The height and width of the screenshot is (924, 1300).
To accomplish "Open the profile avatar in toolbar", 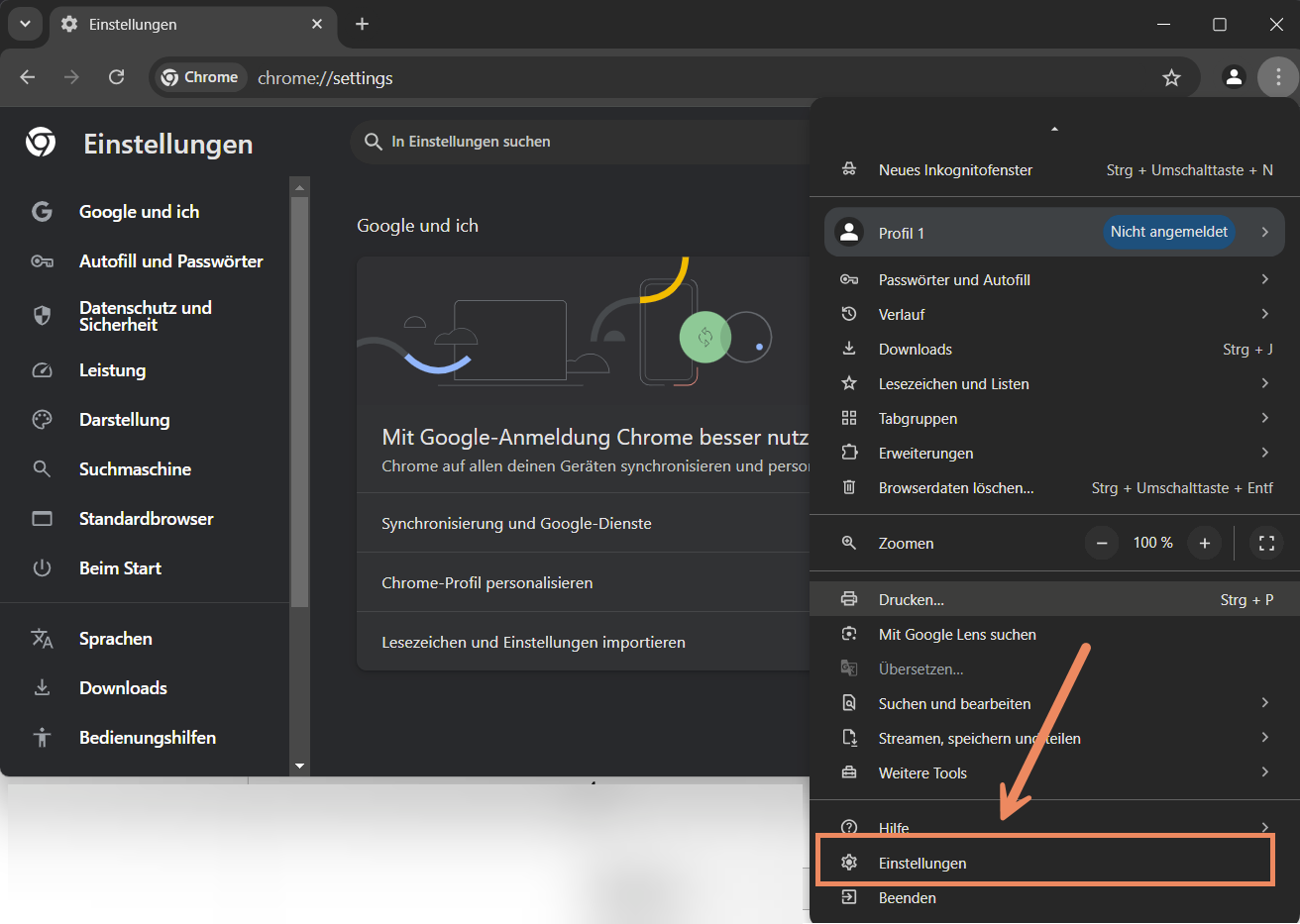I will click(1234, 77).
